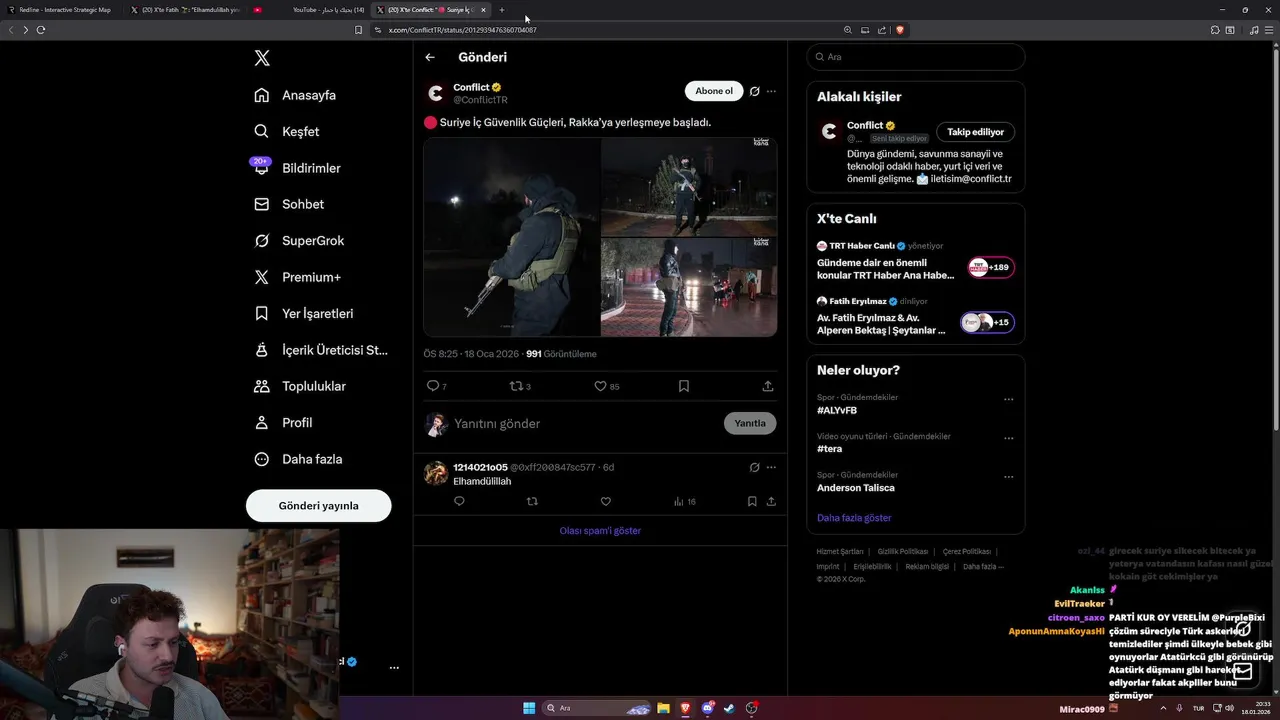
Task: Open Bildirimler notifications
Action: pyautogui.click(x=297, y=168)
